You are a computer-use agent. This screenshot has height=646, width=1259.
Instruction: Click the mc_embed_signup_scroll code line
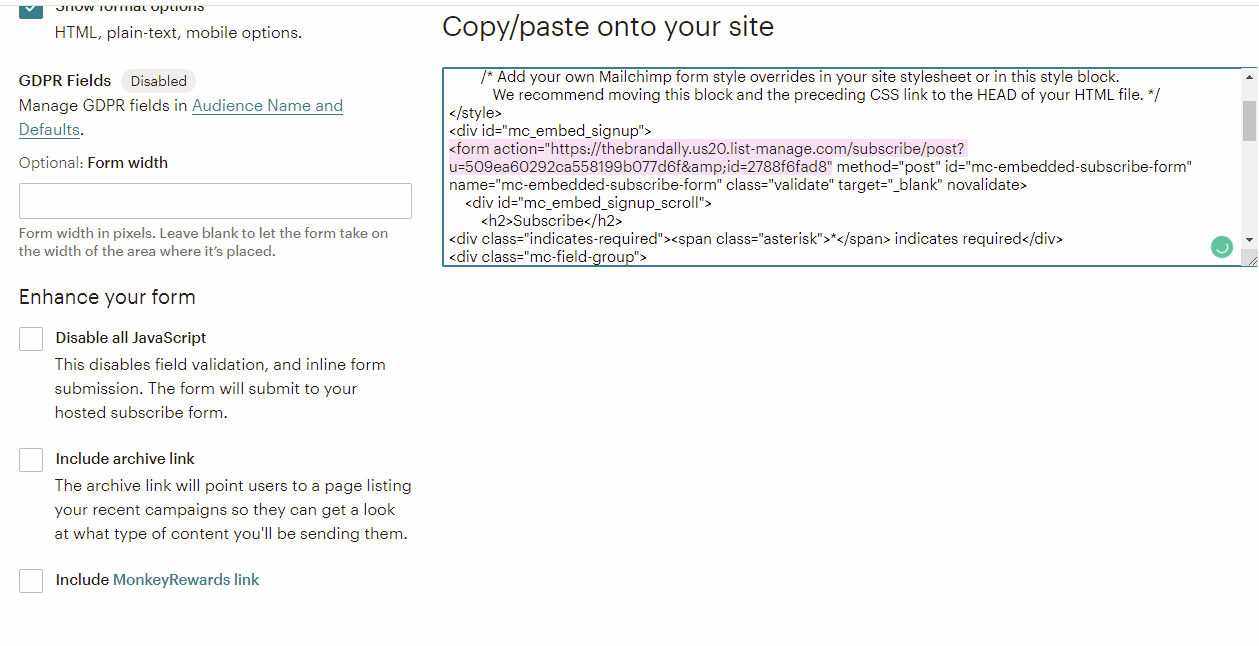coord(588,203)
